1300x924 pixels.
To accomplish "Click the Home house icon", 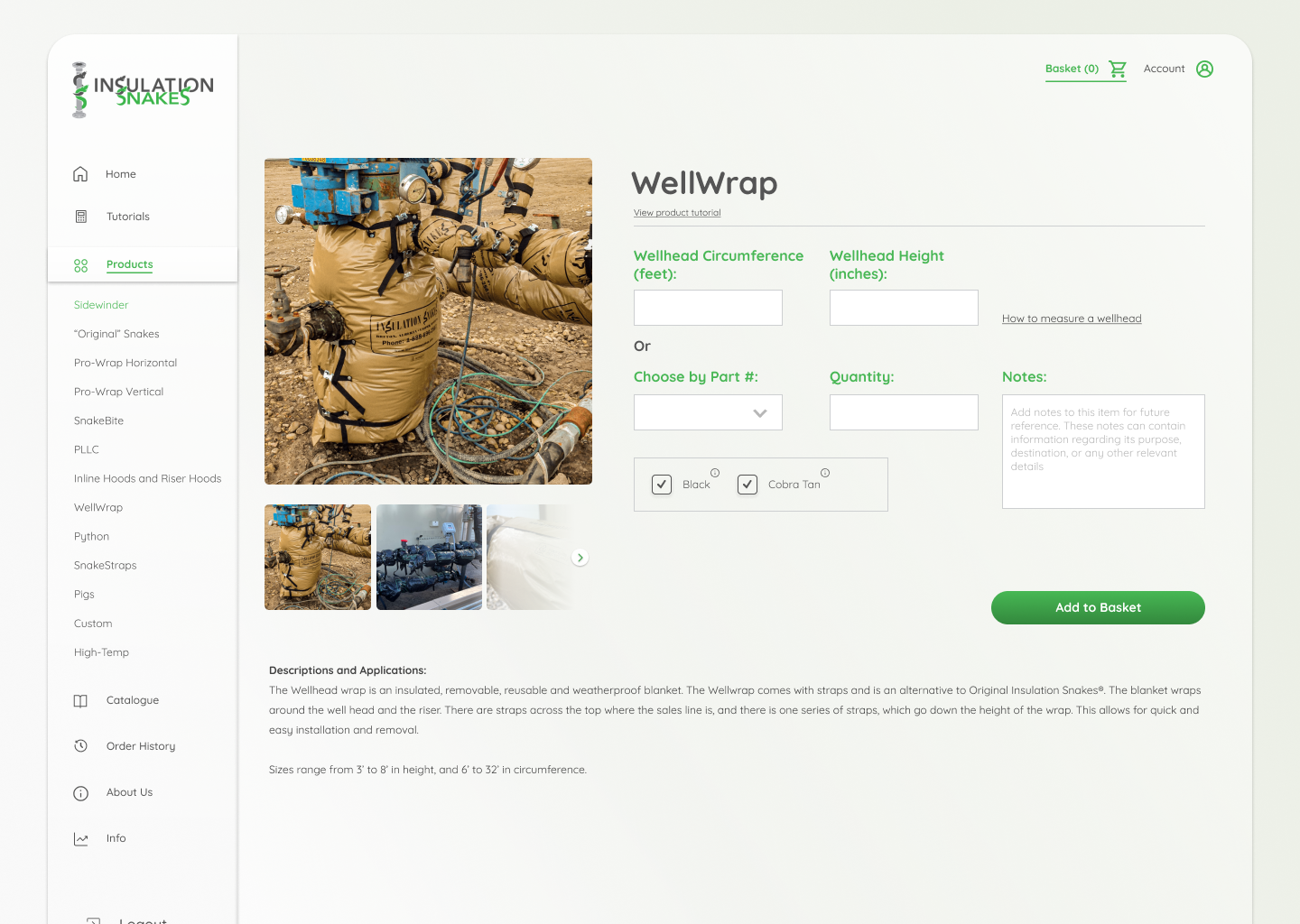I will pyautogui.click(x=80, y=174).
